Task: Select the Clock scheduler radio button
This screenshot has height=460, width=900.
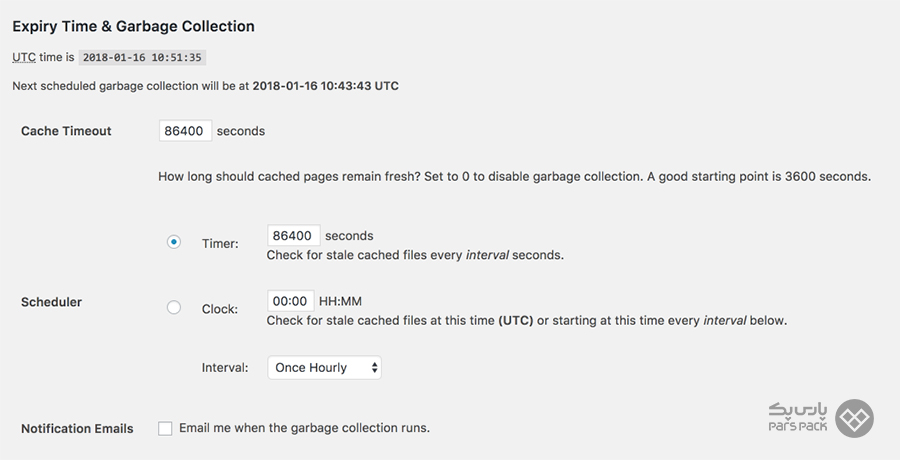Action: (x=174, y=307)
